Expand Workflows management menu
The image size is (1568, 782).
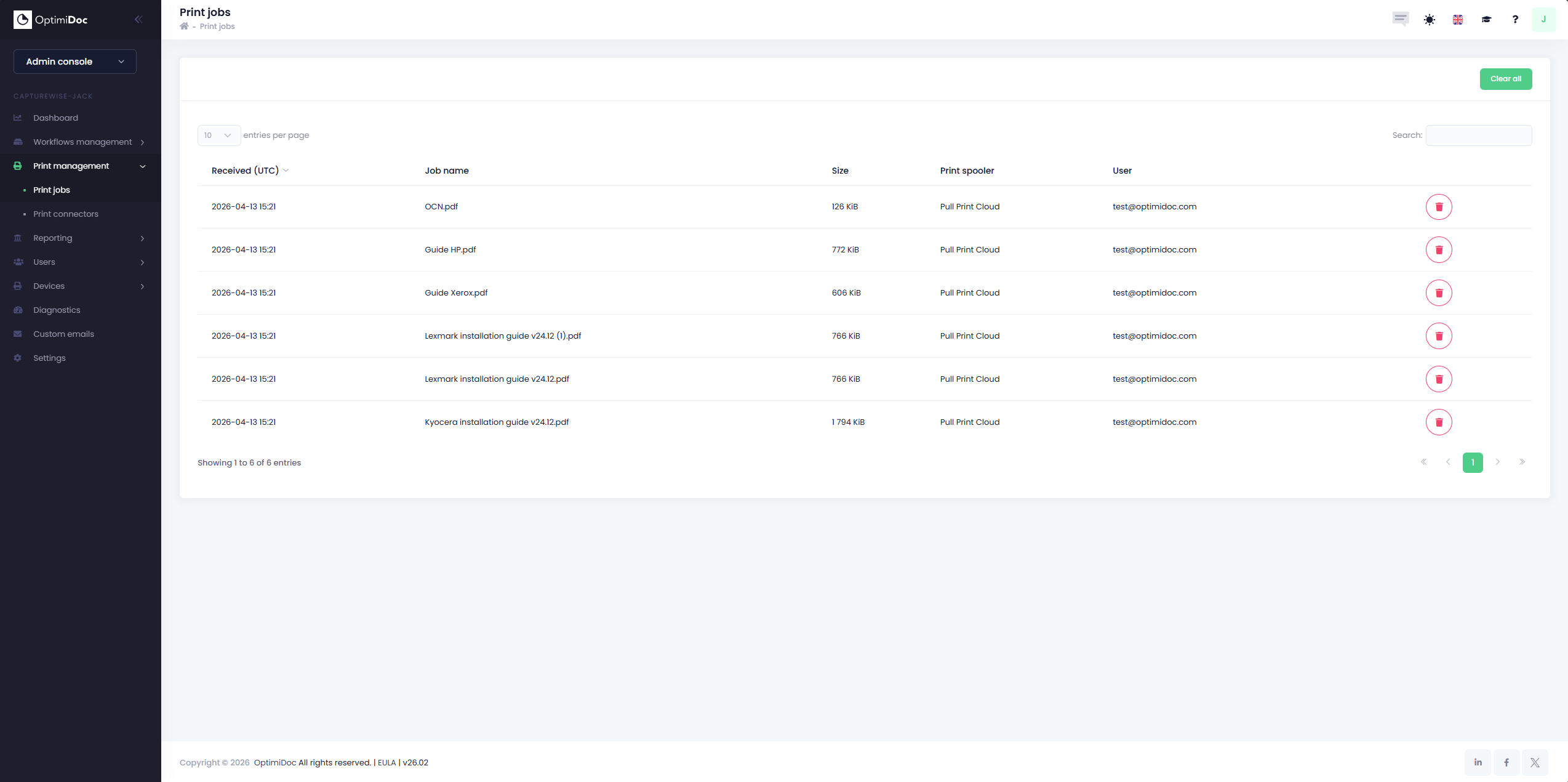(82, 142)
